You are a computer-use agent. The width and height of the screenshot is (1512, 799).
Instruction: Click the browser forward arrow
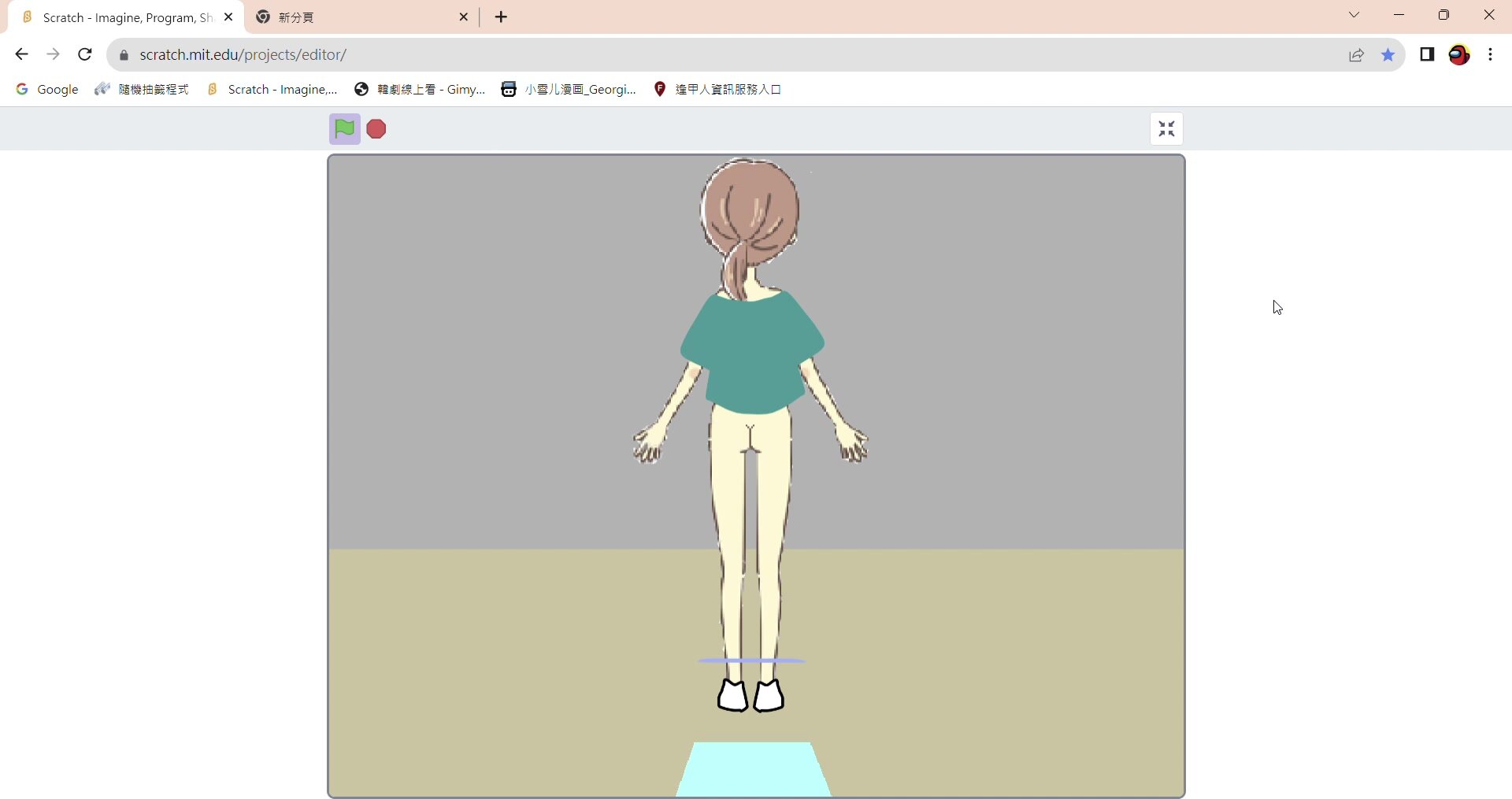pyautogui.click(x=53, y=54)
